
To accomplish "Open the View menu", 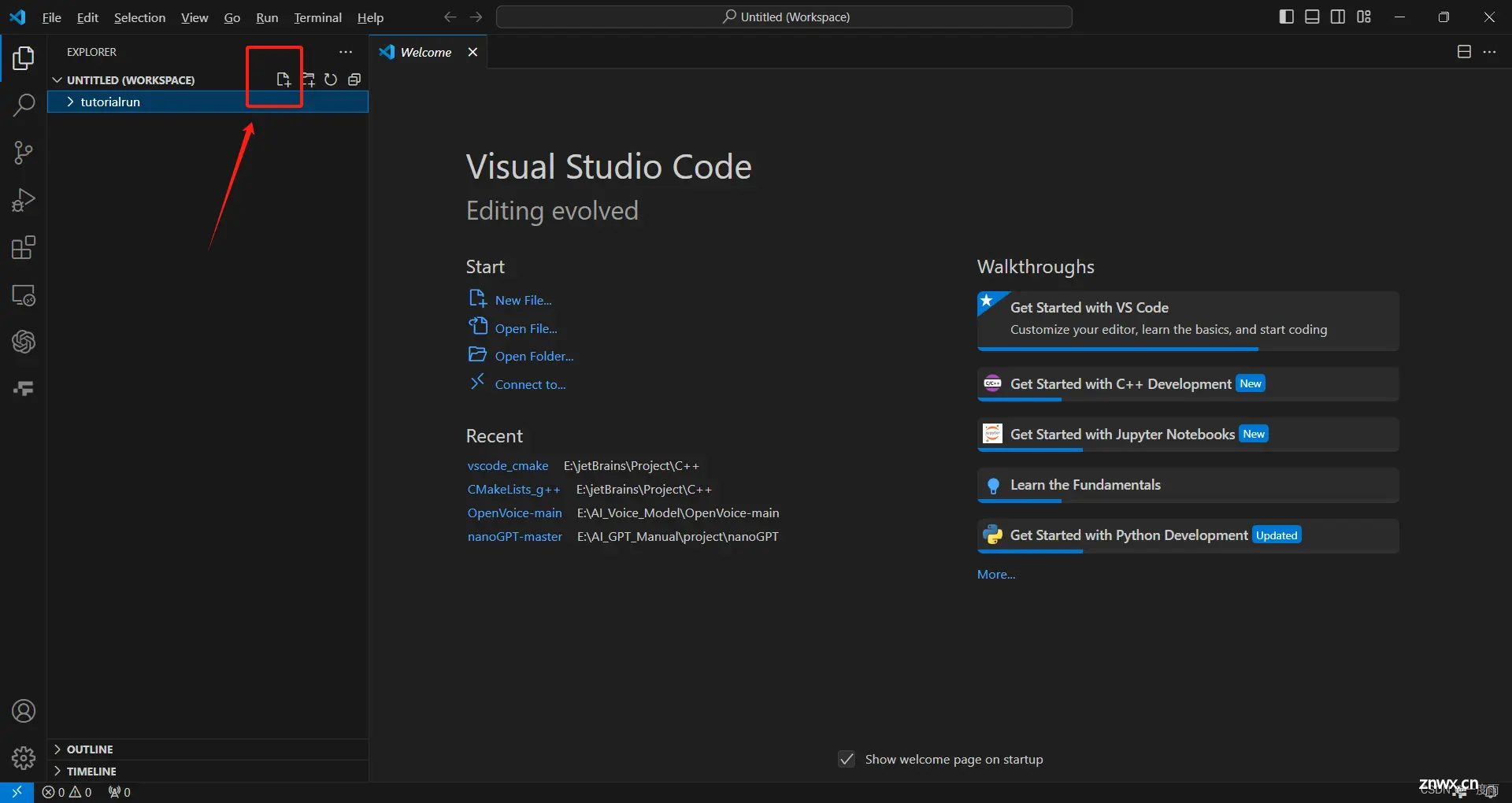I will 195,17.
